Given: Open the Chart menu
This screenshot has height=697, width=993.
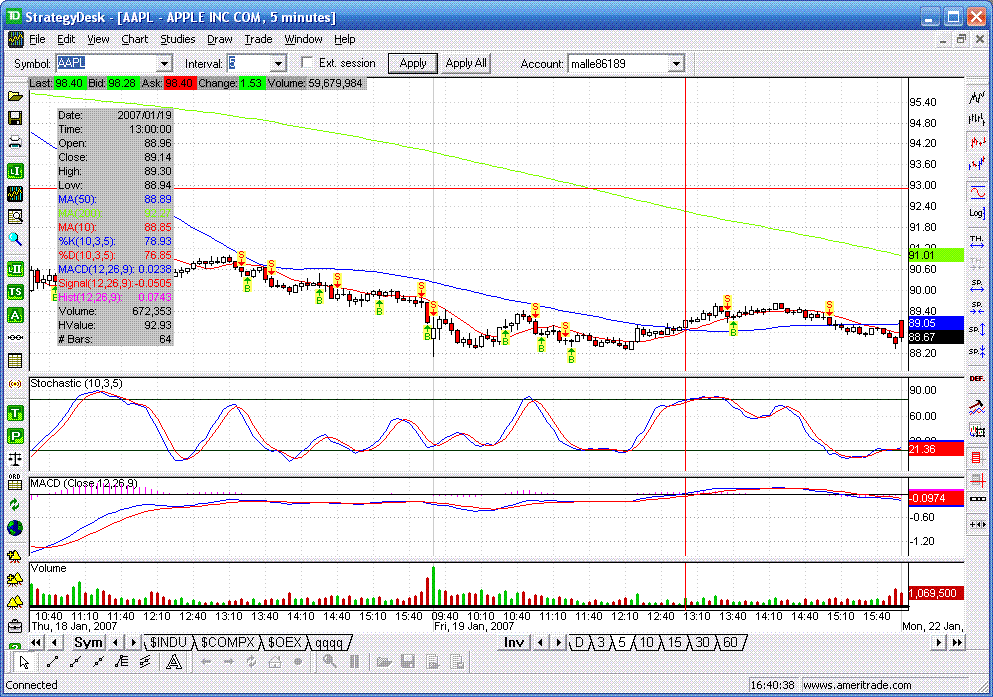Looking at the screenshot, I should pos(134,39).
